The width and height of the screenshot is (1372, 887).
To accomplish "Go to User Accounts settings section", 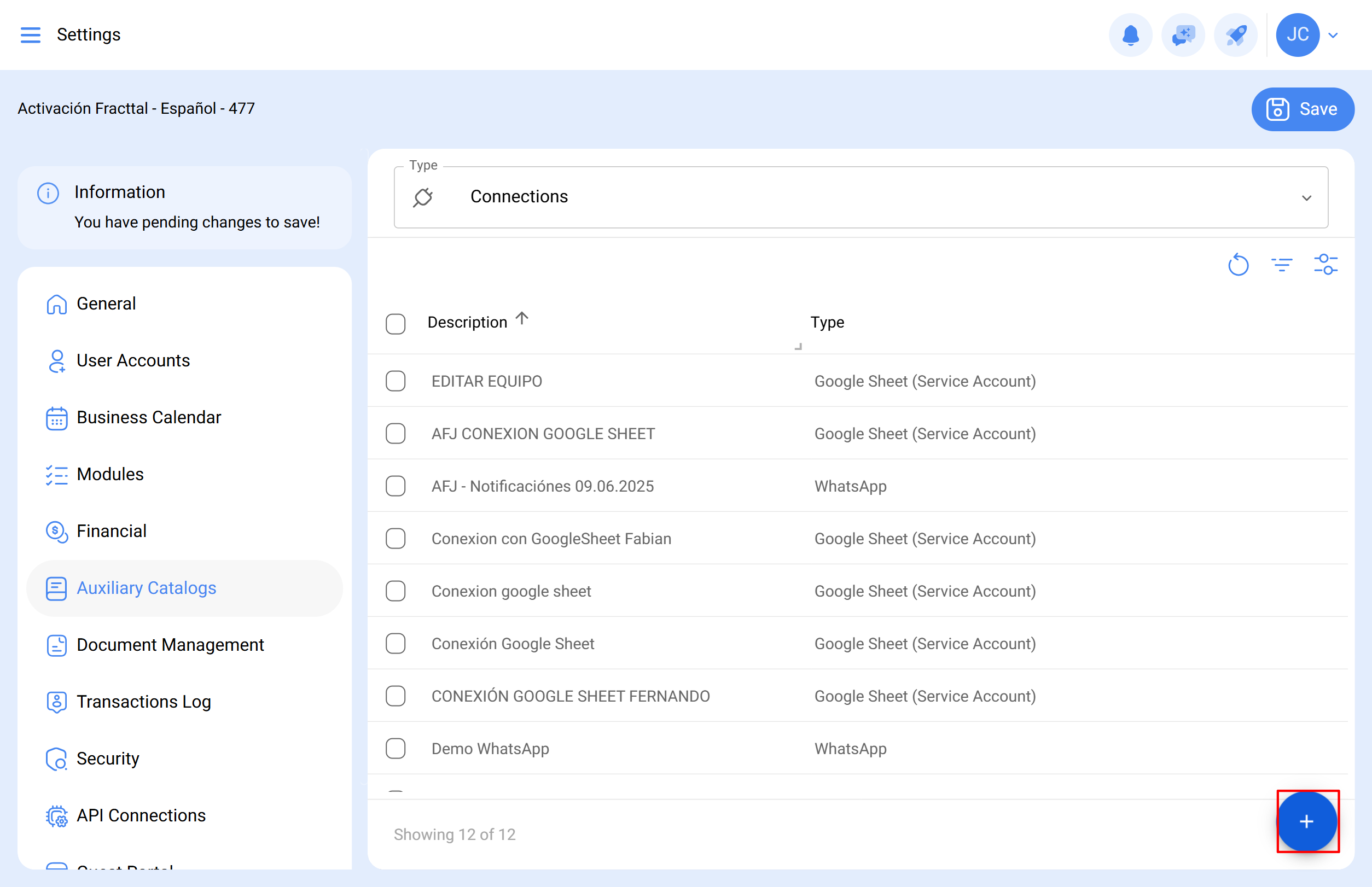I will click(x=133, y=360).
